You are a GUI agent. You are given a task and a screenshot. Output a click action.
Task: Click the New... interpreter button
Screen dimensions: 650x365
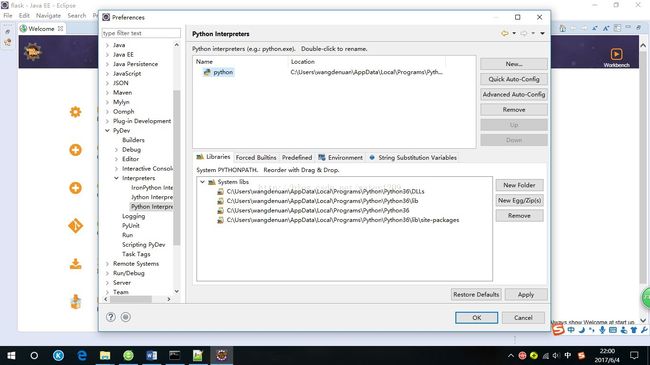(514, 64)
